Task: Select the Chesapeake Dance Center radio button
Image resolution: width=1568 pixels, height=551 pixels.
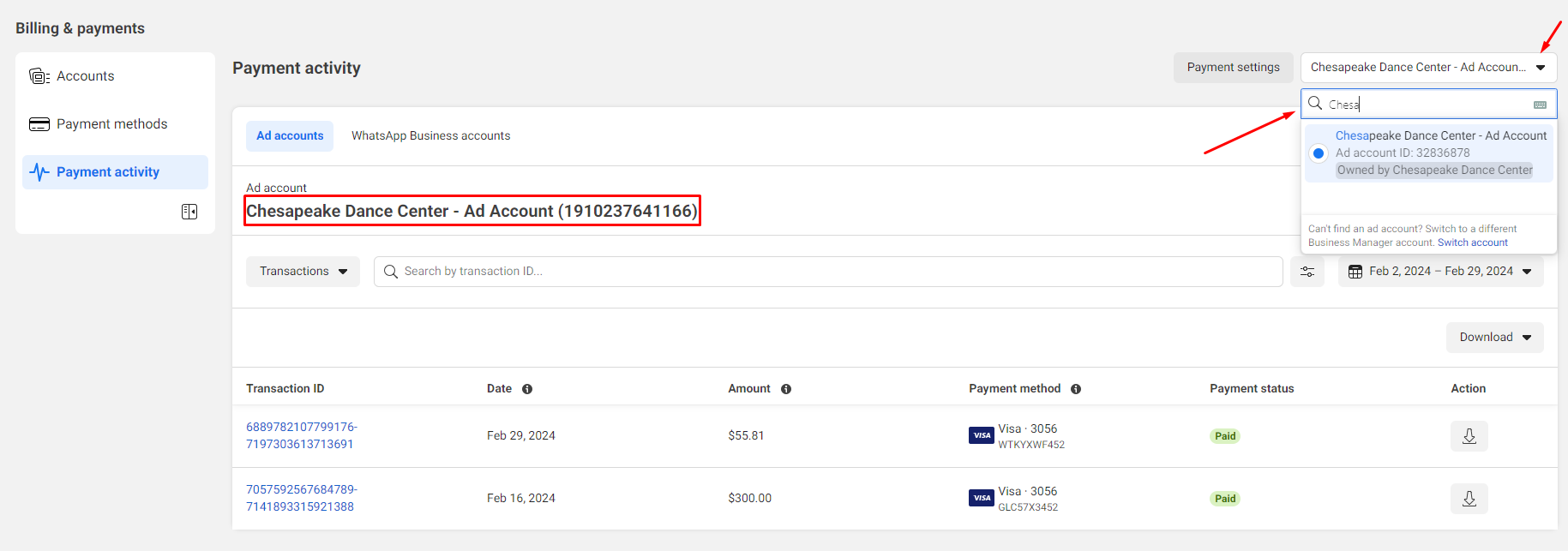Action: (x=1319, y=153)
